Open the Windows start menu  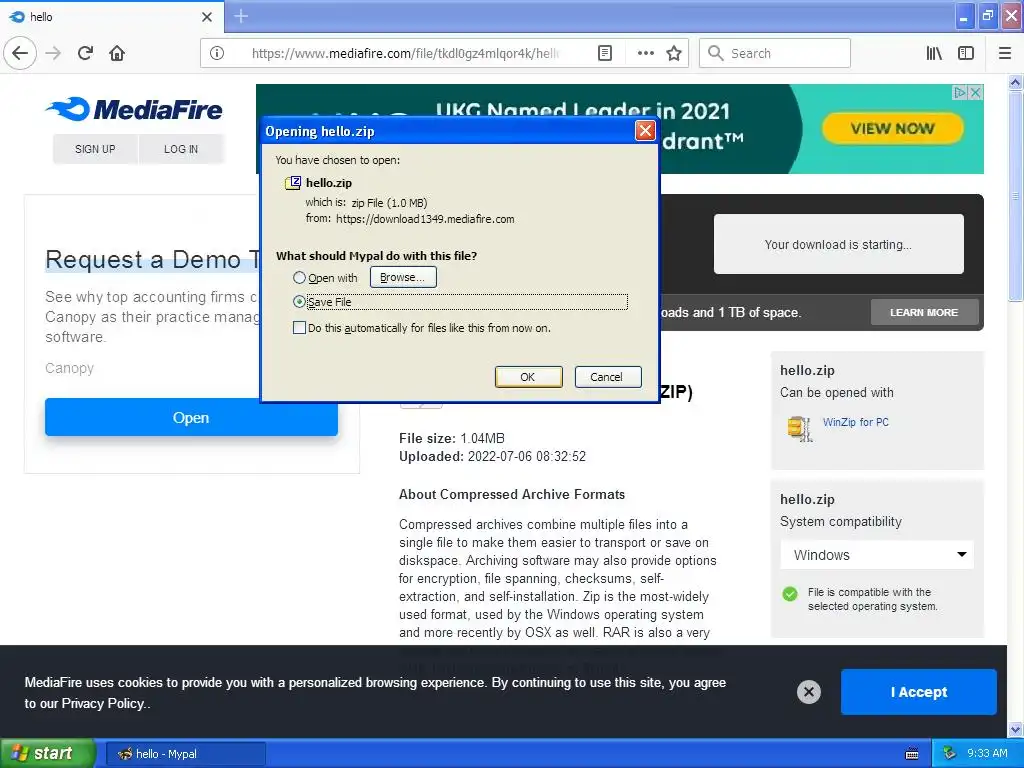[48, 754]
